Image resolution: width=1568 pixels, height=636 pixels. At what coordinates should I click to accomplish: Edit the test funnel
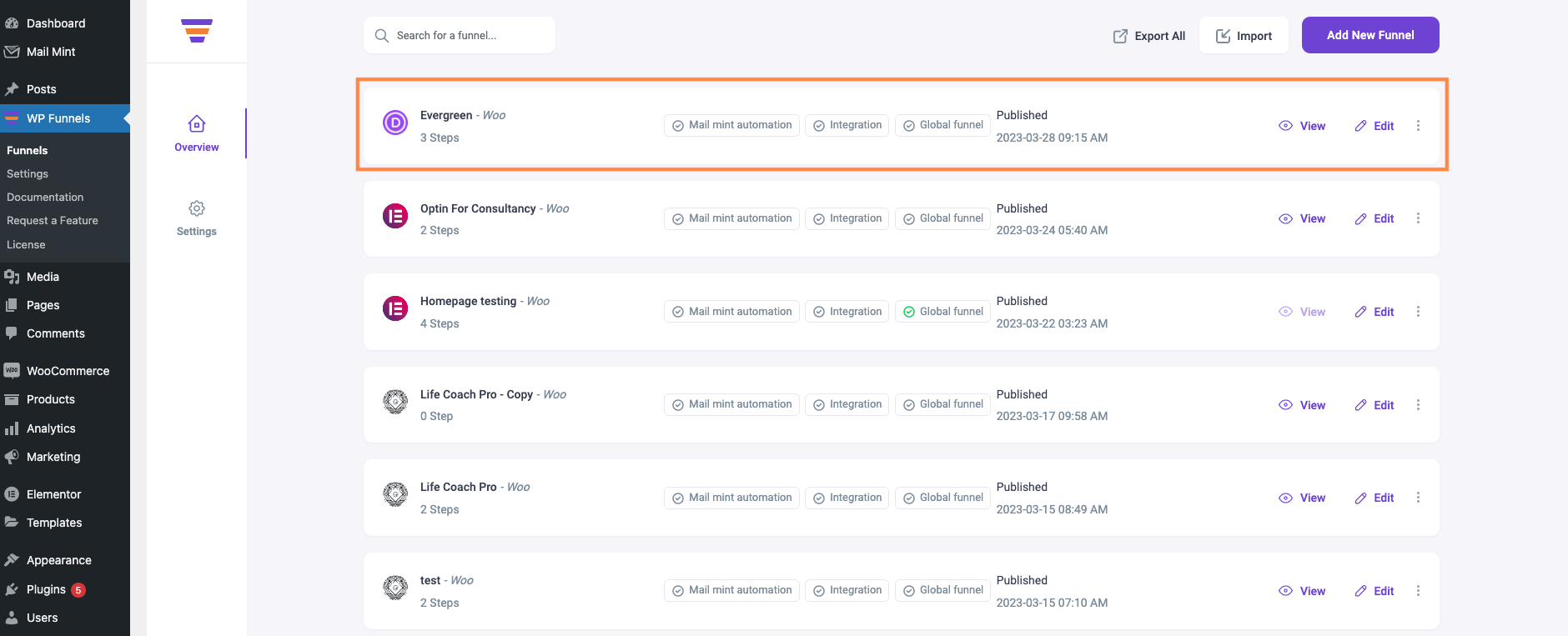point(1375,591)
